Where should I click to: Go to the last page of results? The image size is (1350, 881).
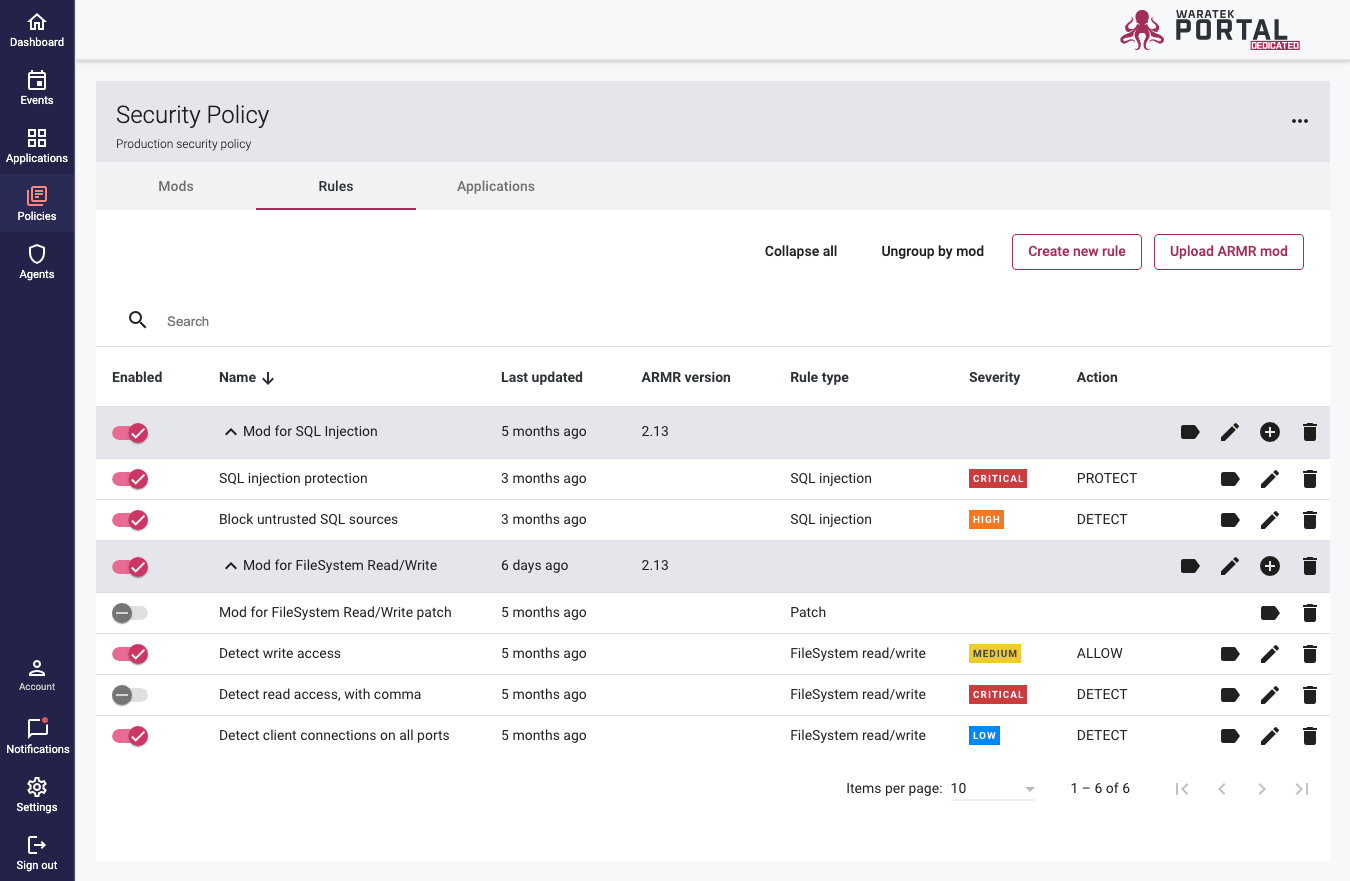pos(1302,789)
